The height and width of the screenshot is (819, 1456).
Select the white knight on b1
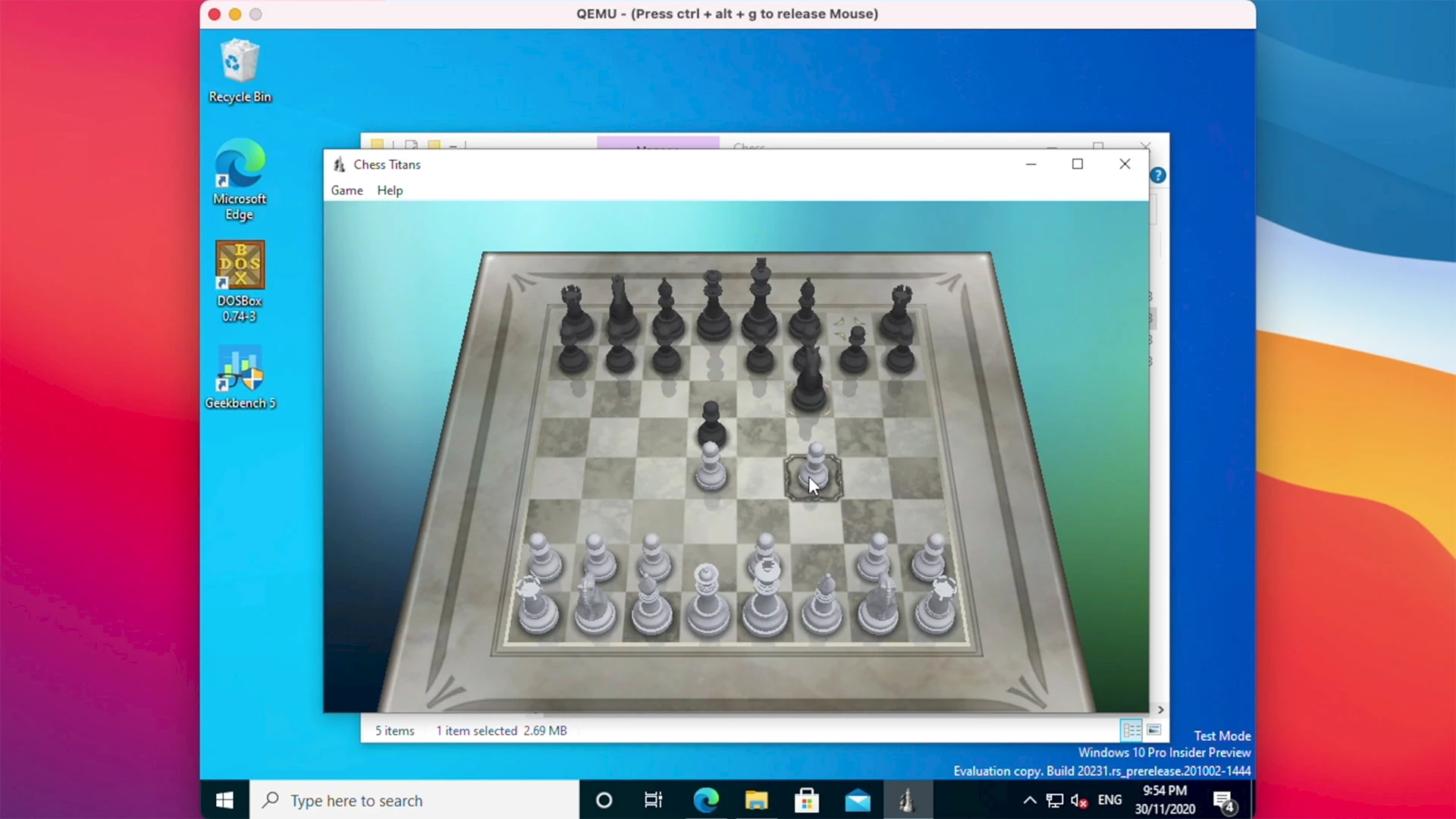click(595, 605)
